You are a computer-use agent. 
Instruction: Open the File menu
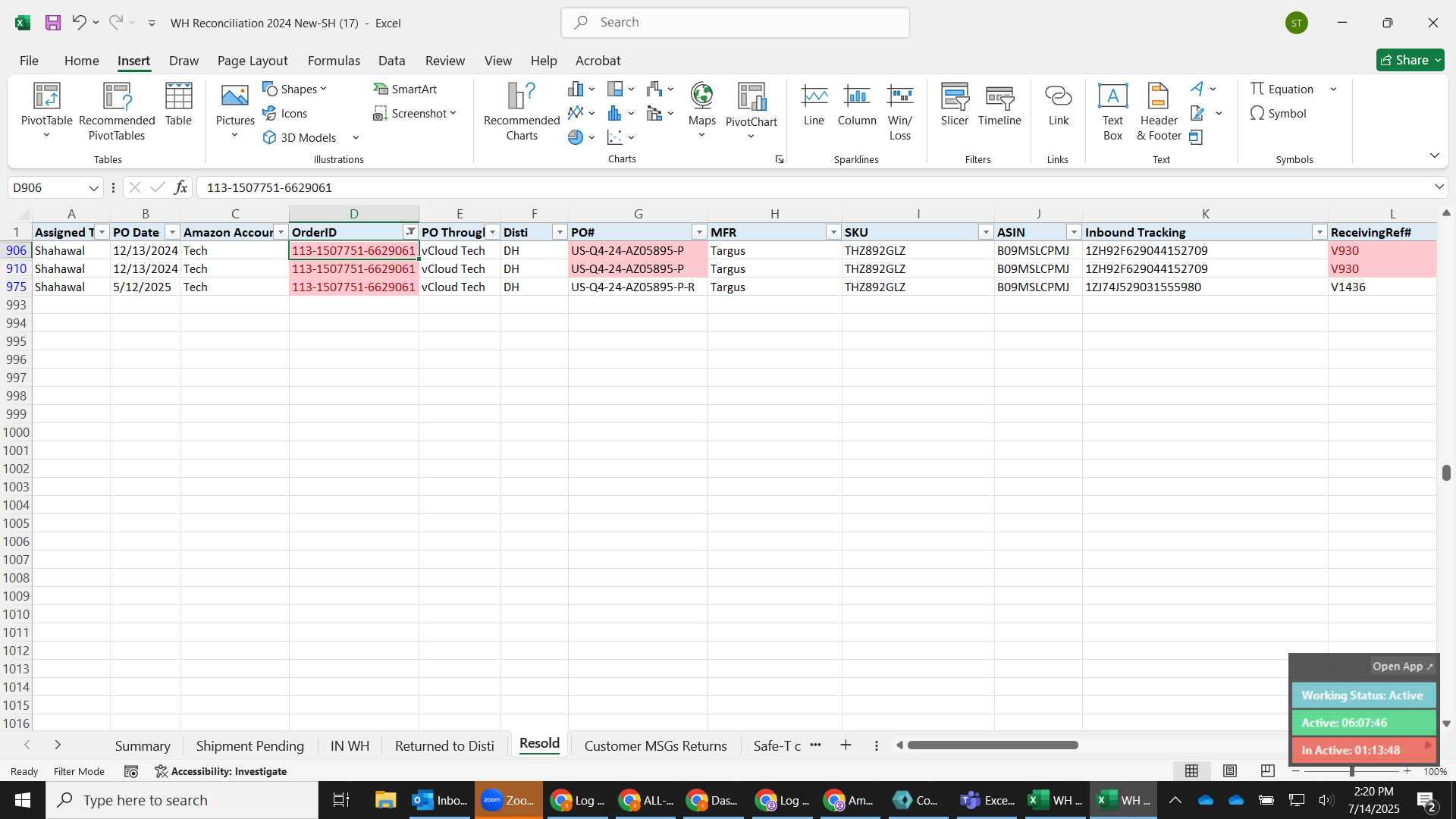(29, 61)
